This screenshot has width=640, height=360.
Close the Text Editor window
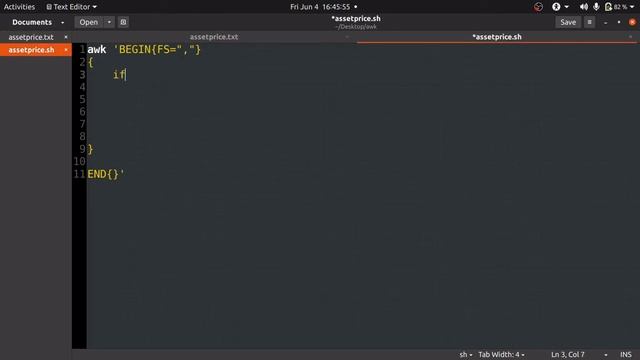pyautogui.click(x=632, y=22)
